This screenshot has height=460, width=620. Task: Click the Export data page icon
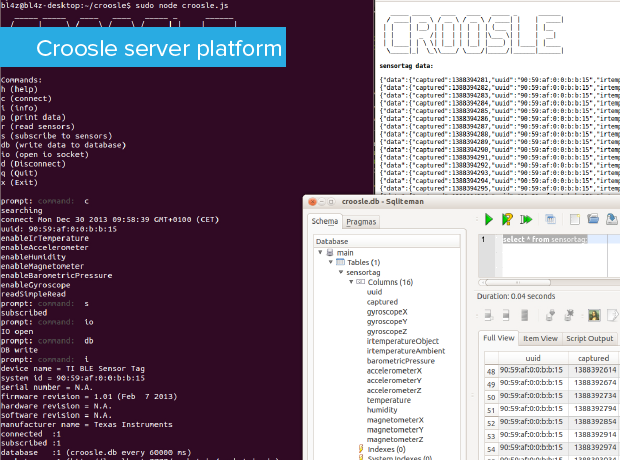(x=612, y=315)
